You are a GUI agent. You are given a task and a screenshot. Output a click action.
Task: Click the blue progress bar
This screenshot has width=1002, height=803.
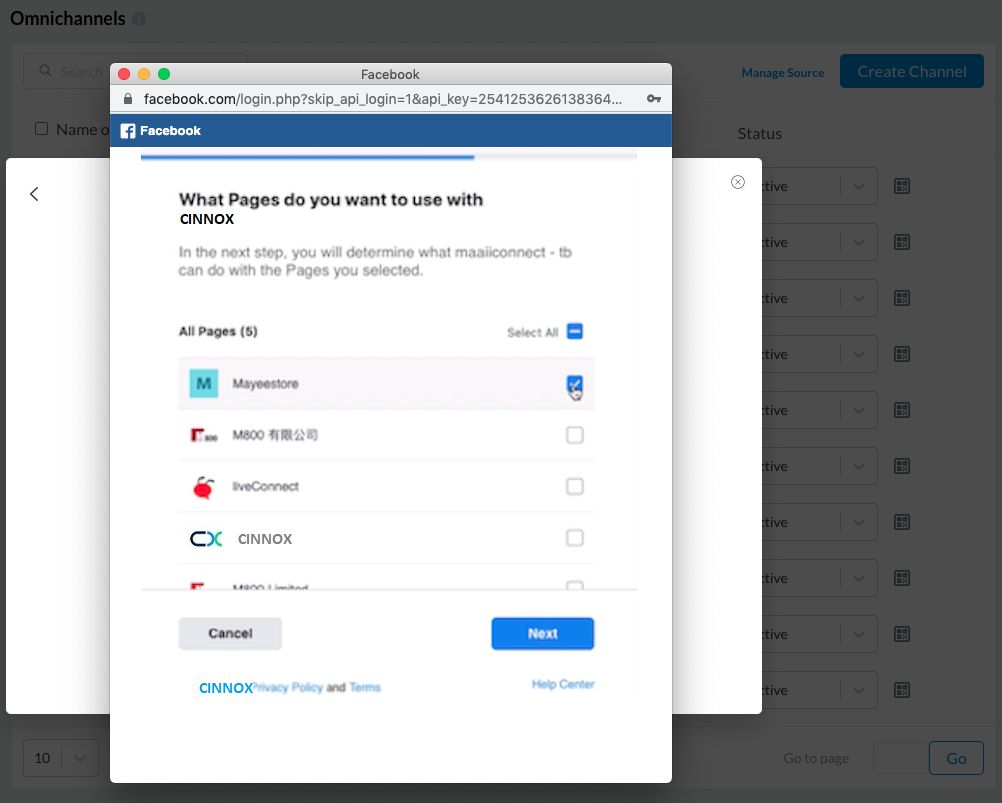click(307, 157)
